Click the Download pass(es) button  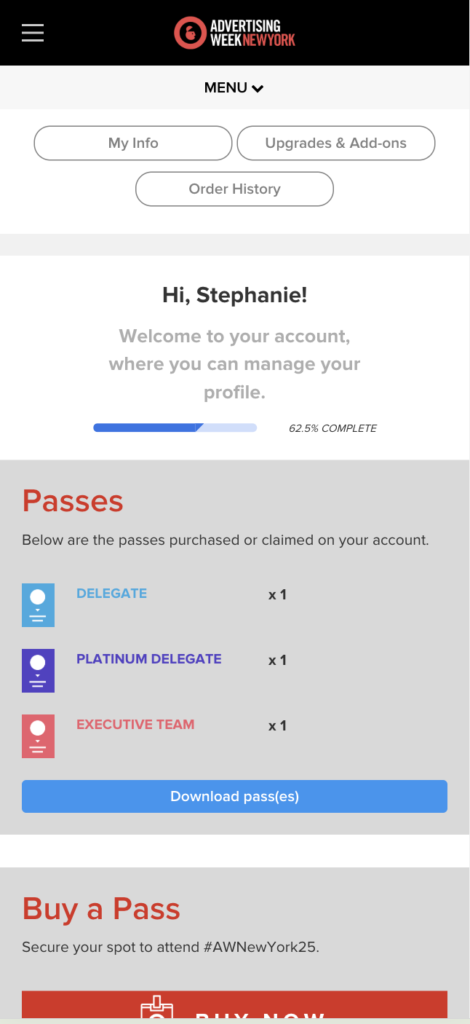[234, 796]
